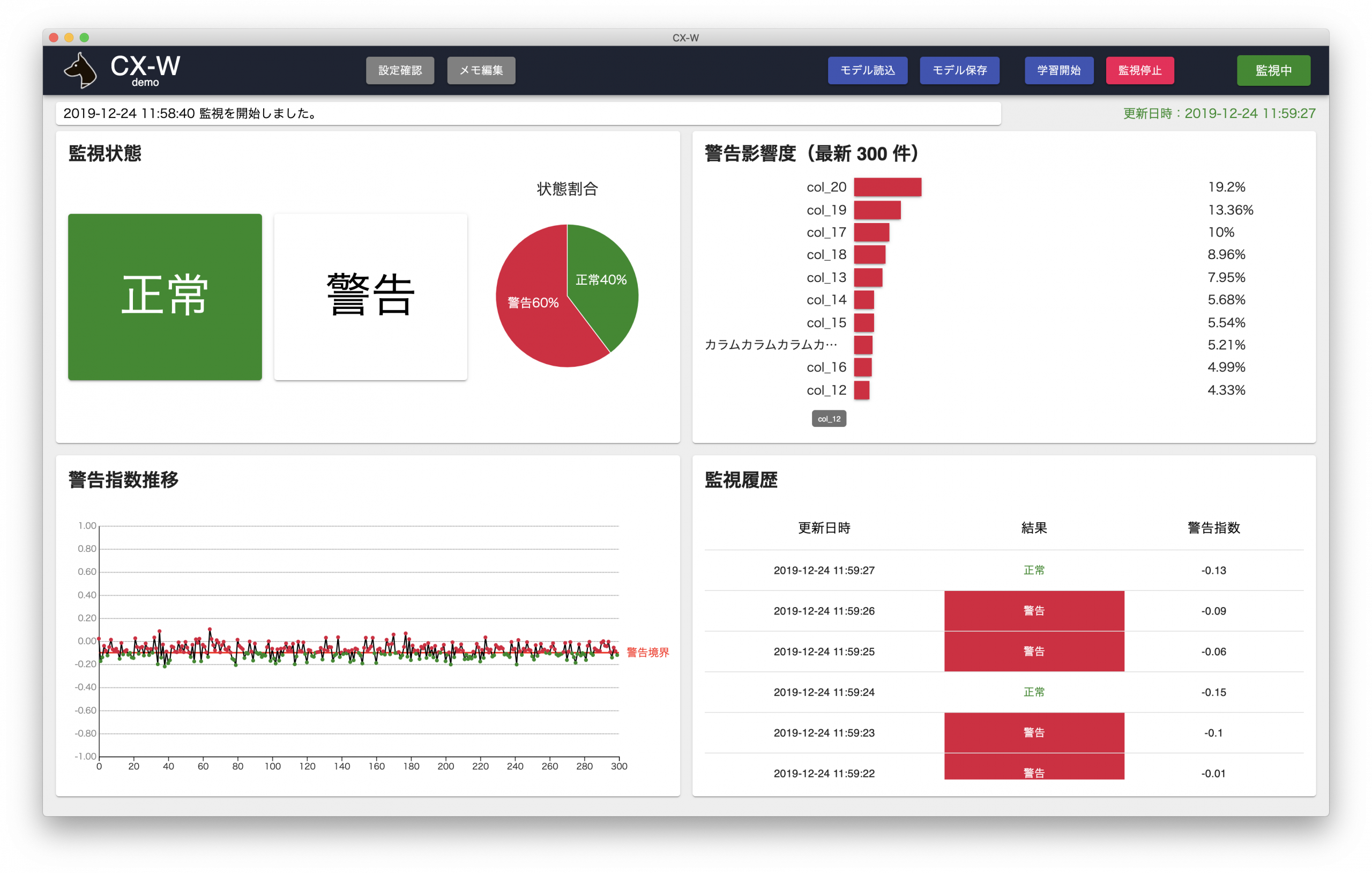Click モデル保存 to save model
Screen dimensions: 1372x873
coord(959,70)
